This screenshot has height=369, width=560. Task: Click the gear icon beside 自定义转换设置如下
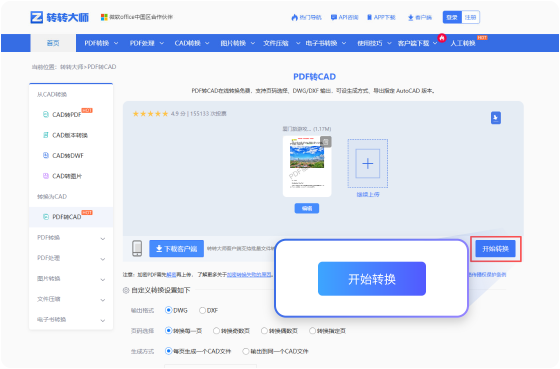126,290
